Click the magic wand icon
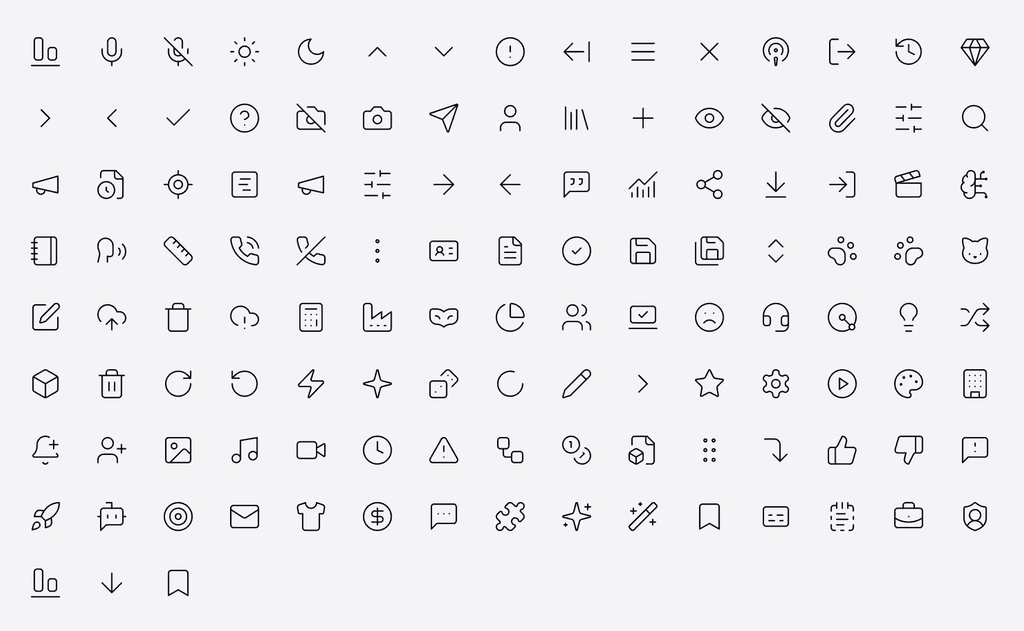 tap(643, 517)
